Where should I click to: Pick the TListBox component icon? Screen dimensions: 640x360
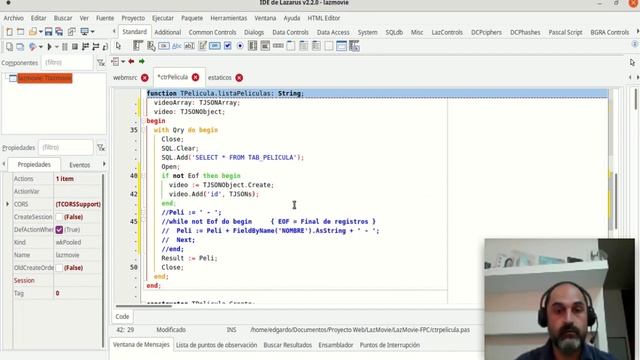pyautogui.click(x=253, y=46)
